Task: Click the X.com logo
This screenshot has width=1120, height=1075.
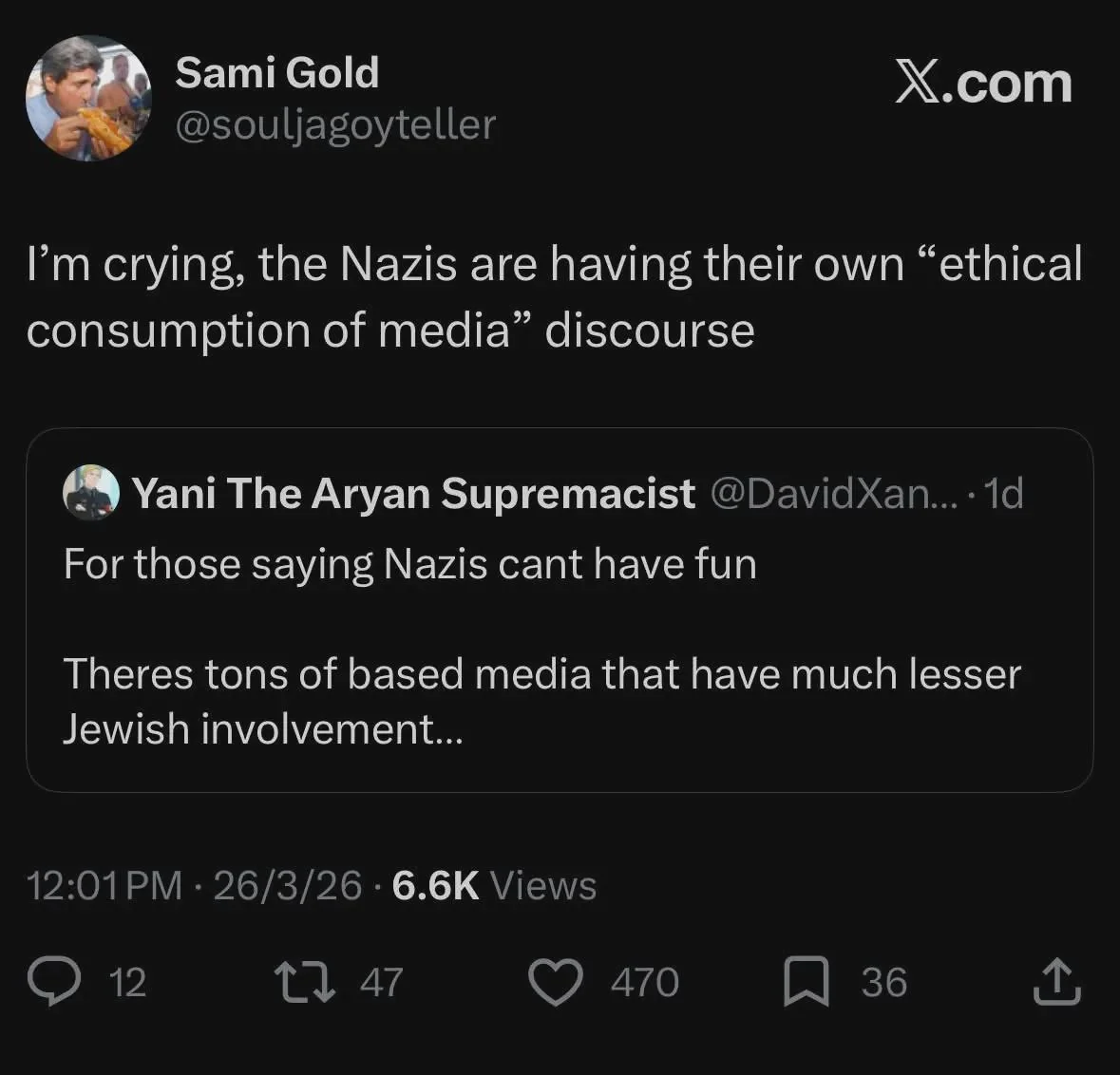Action: [x=983, y=84]
